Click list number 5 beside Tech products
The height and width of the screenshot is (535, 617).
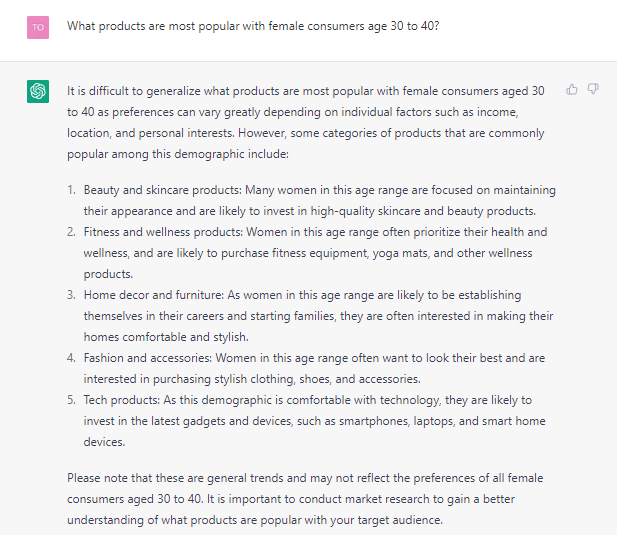pos(72,400)
